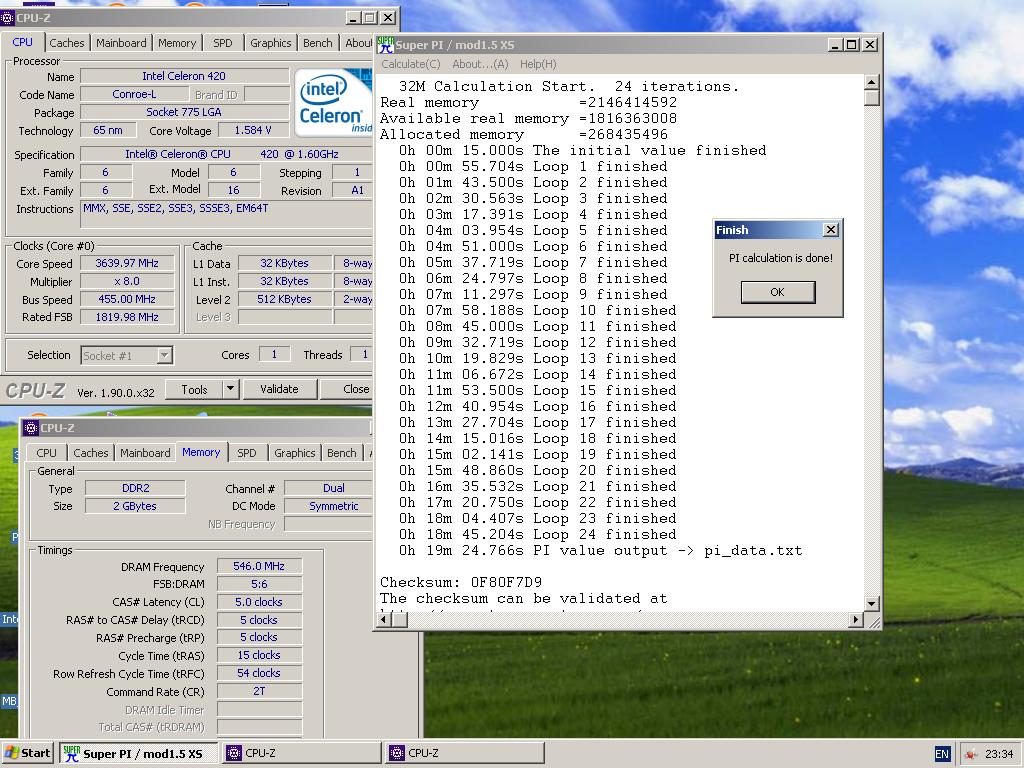Select the Graphics tab in top CPU-Z
The image size is (1024, 768).
pyautogui.click(x=270, y=43)
